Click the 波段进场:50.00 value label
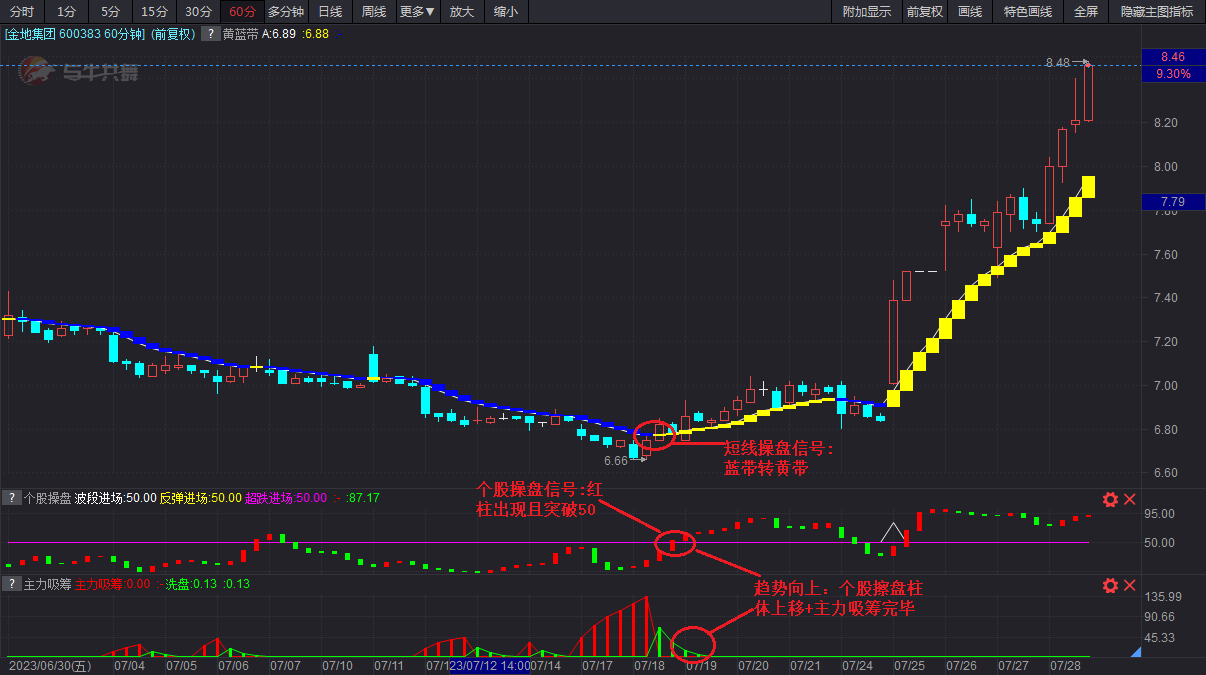 click(116, 498)
